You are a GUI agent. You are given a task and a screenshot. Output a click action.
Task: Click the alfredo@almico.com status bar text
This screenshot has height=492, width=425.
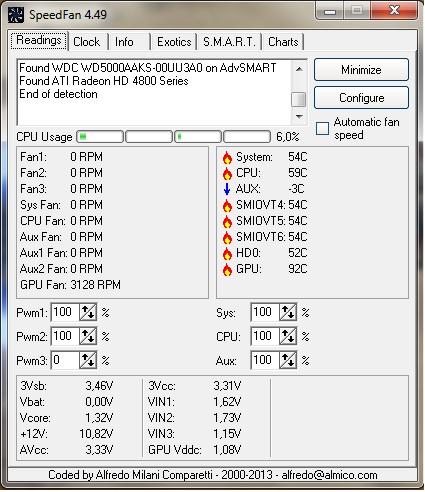(x=329, y=475)
